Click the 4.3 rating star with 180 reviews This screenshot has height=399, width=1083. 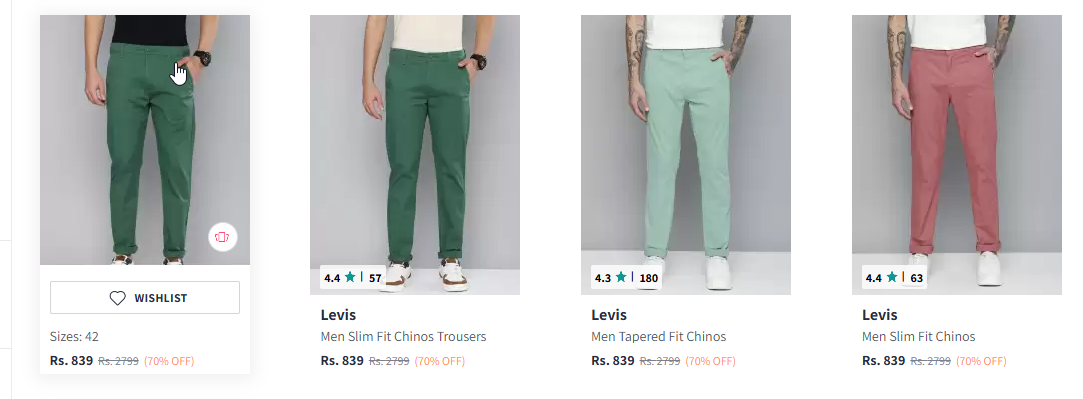pyautogui.click(x=621, y=278)
